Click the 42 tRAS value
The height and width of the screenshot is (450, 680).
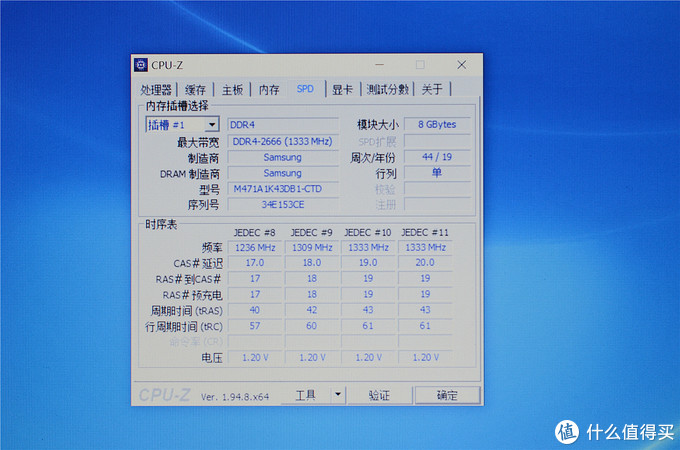(312, 310)
